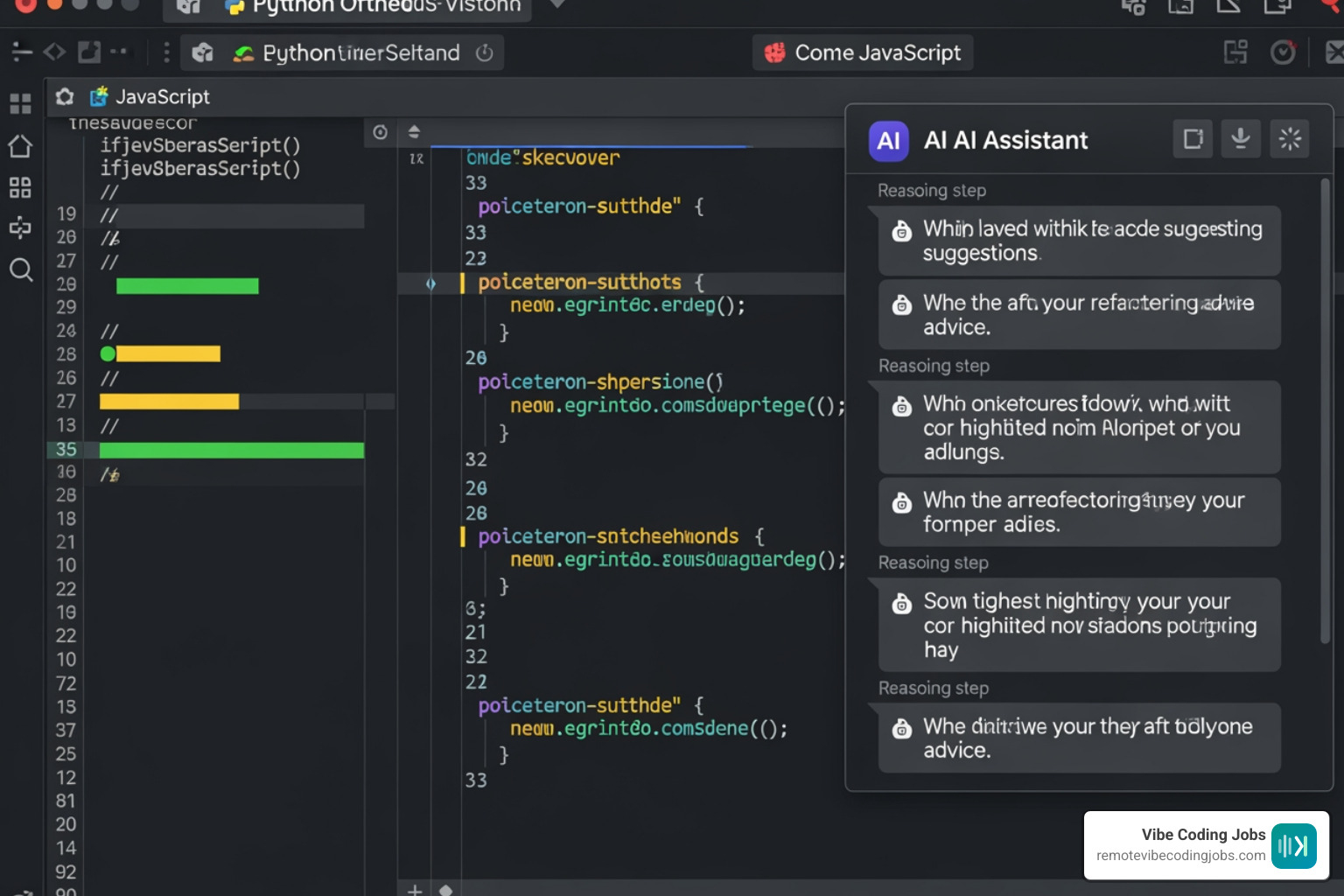
Task: Click the lock icon in the 'refactering' card
Action: (x=901, y=304)
